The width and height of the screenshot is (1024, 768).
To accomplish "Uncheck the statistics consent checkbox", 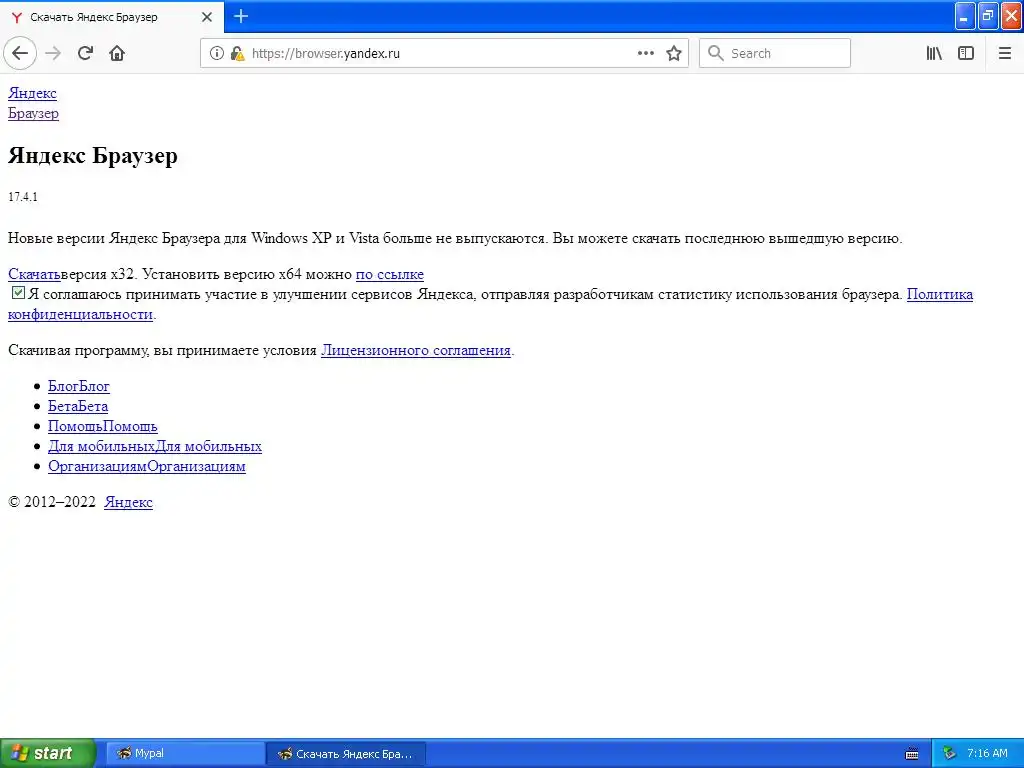I will pyautogui.click(x=18, y=293).
